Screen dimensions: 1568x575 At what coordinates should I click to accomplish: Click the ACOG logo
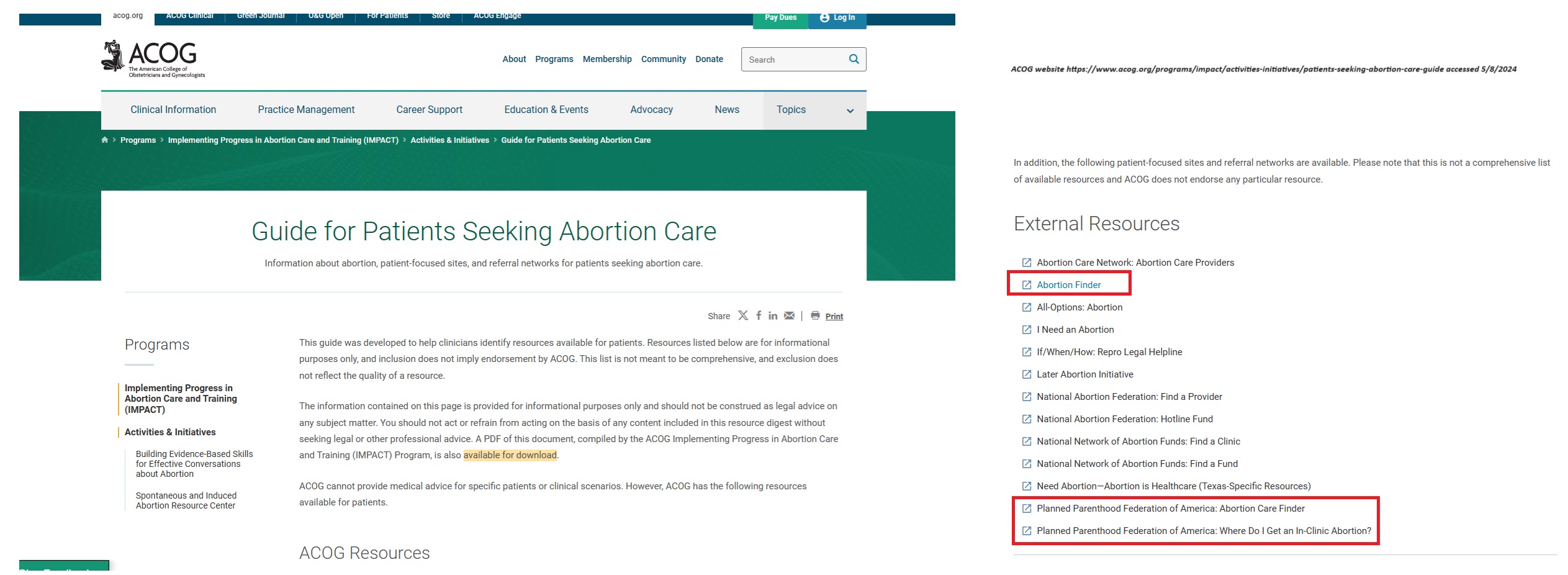pos(153,59)
